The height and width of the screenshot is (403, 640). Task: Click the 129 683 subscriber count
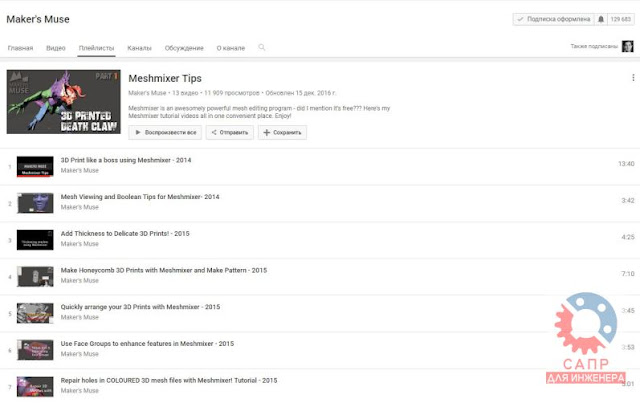pos(621,19)
